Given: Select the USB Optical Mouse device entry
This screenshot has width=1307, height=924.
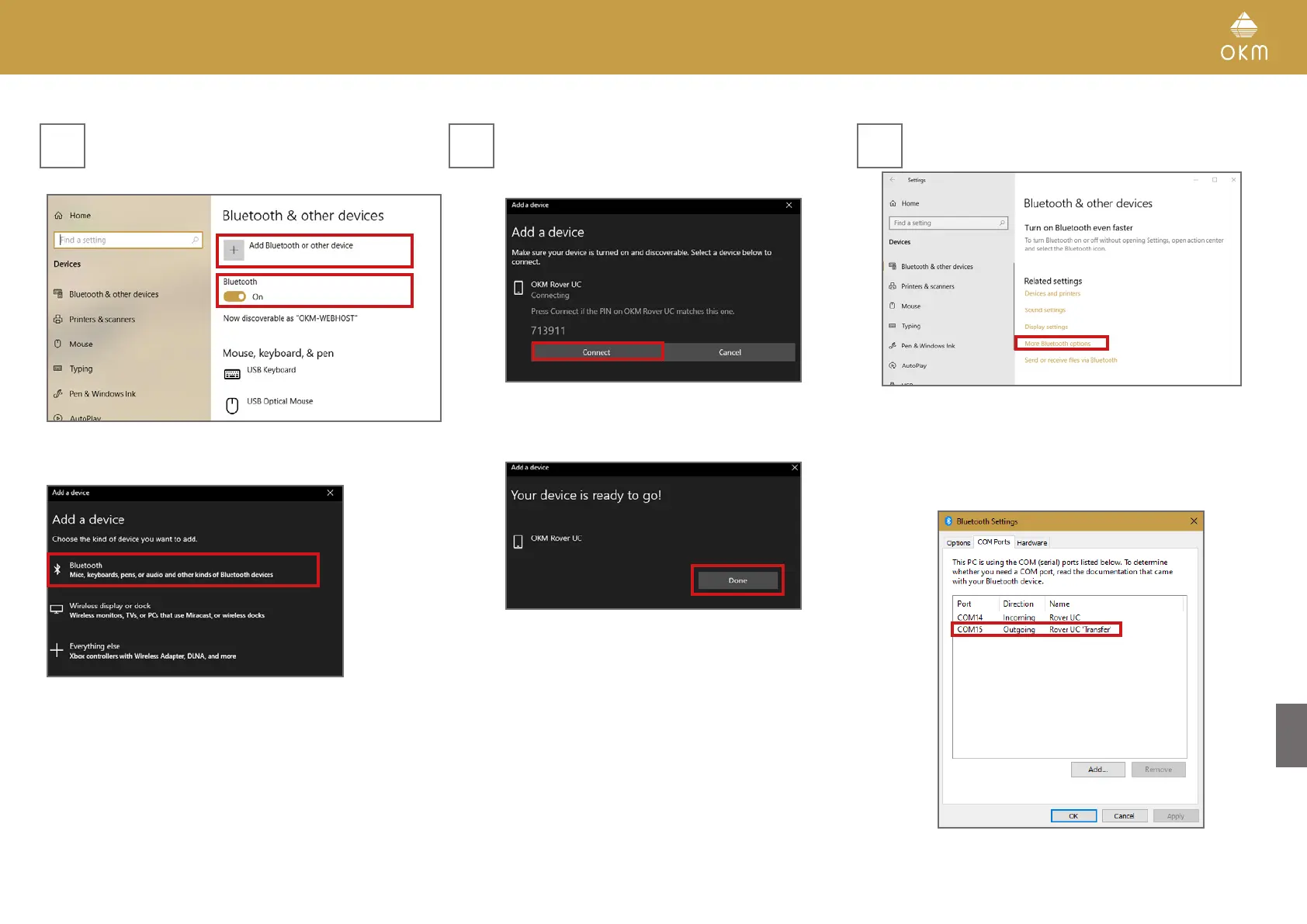Looking at the screenshot, I should (x=269, y=403).
